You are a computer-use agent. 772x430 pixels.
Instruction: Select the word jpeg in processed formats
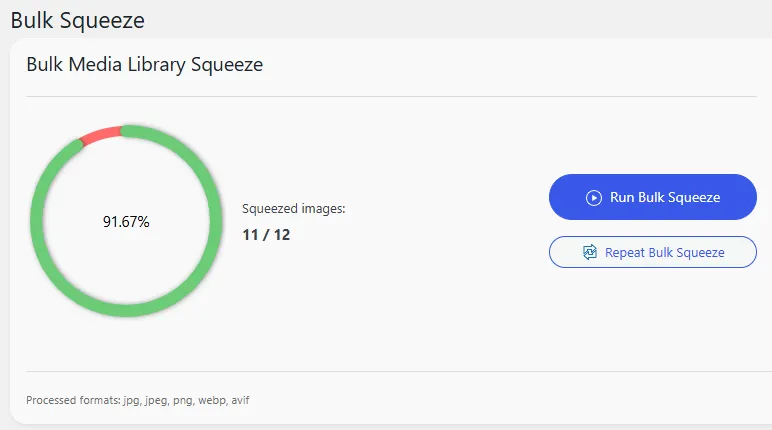point(157,400)
